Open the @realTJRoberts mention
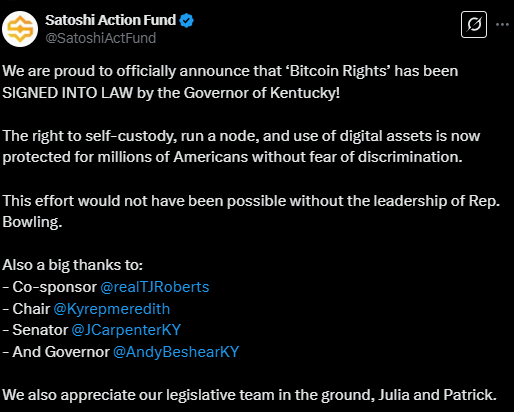Viewport: 514px width, 412px height. pyautogui.click(x=155, y=287)
